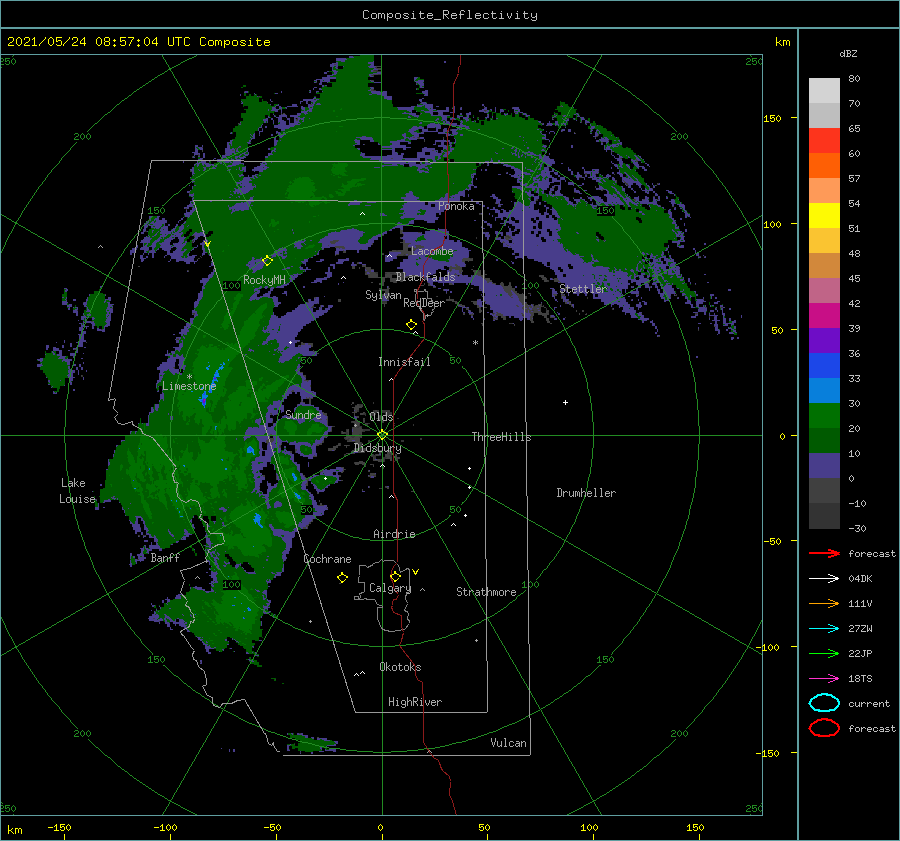Viewport: 900px width, 841px height.
Task: Click the yellow diamond marker above Calgary label
Action: coord(395,576)
